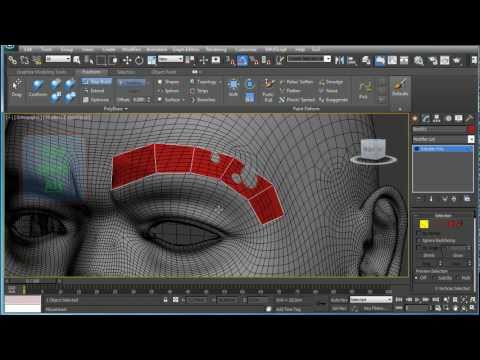Open the Material Editor from toolbar

(419, 60)
